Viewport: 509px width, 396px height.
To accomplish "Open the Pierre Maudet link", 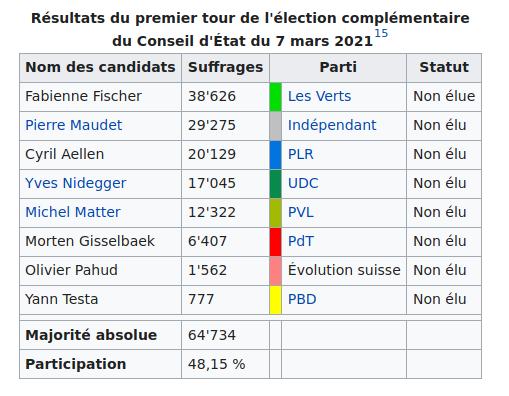I will click(x=74, y=125).
